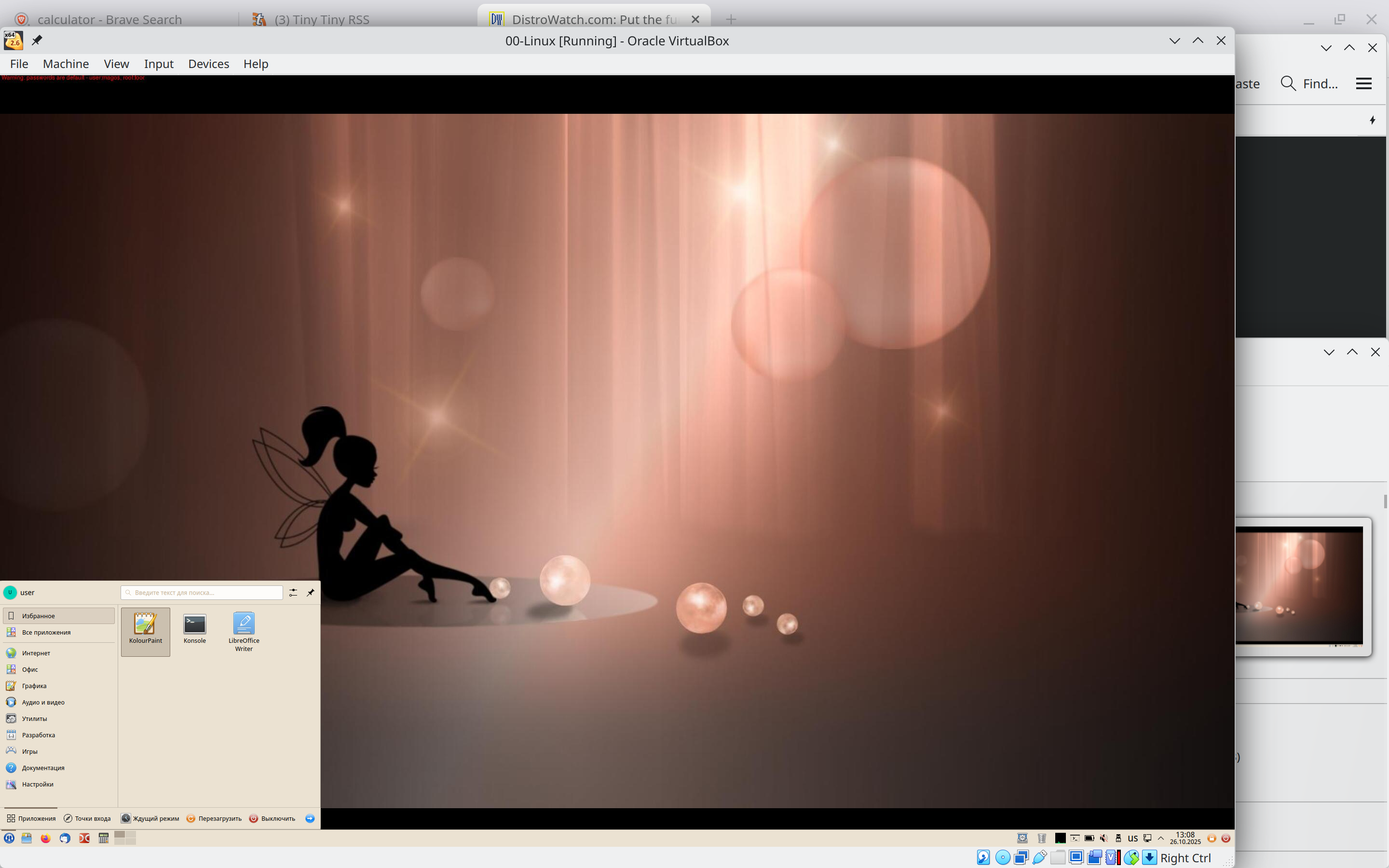Click the Перезагрузить restart button

214,818
